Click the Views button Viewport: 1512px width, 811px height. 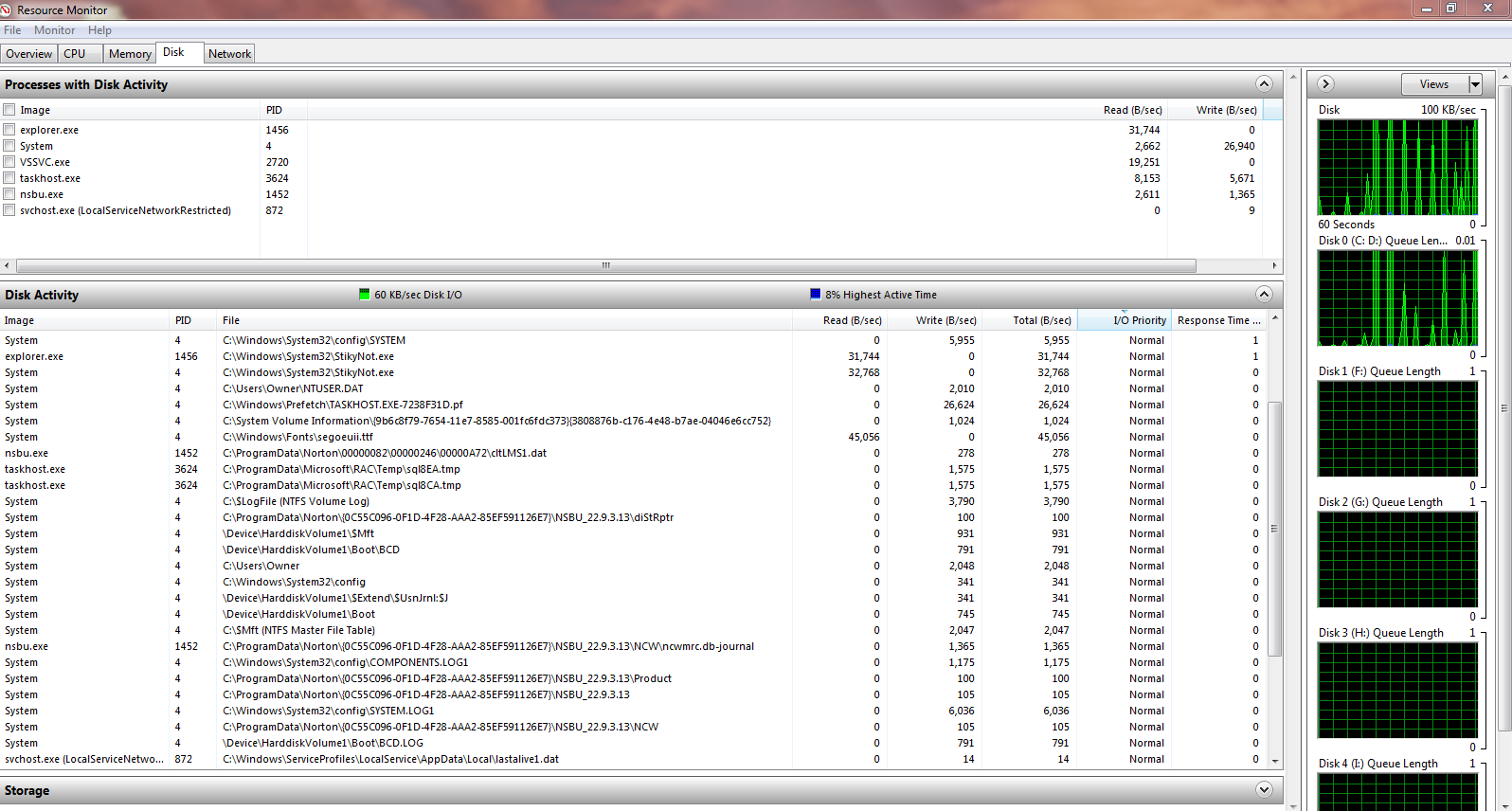[1434, 84]
